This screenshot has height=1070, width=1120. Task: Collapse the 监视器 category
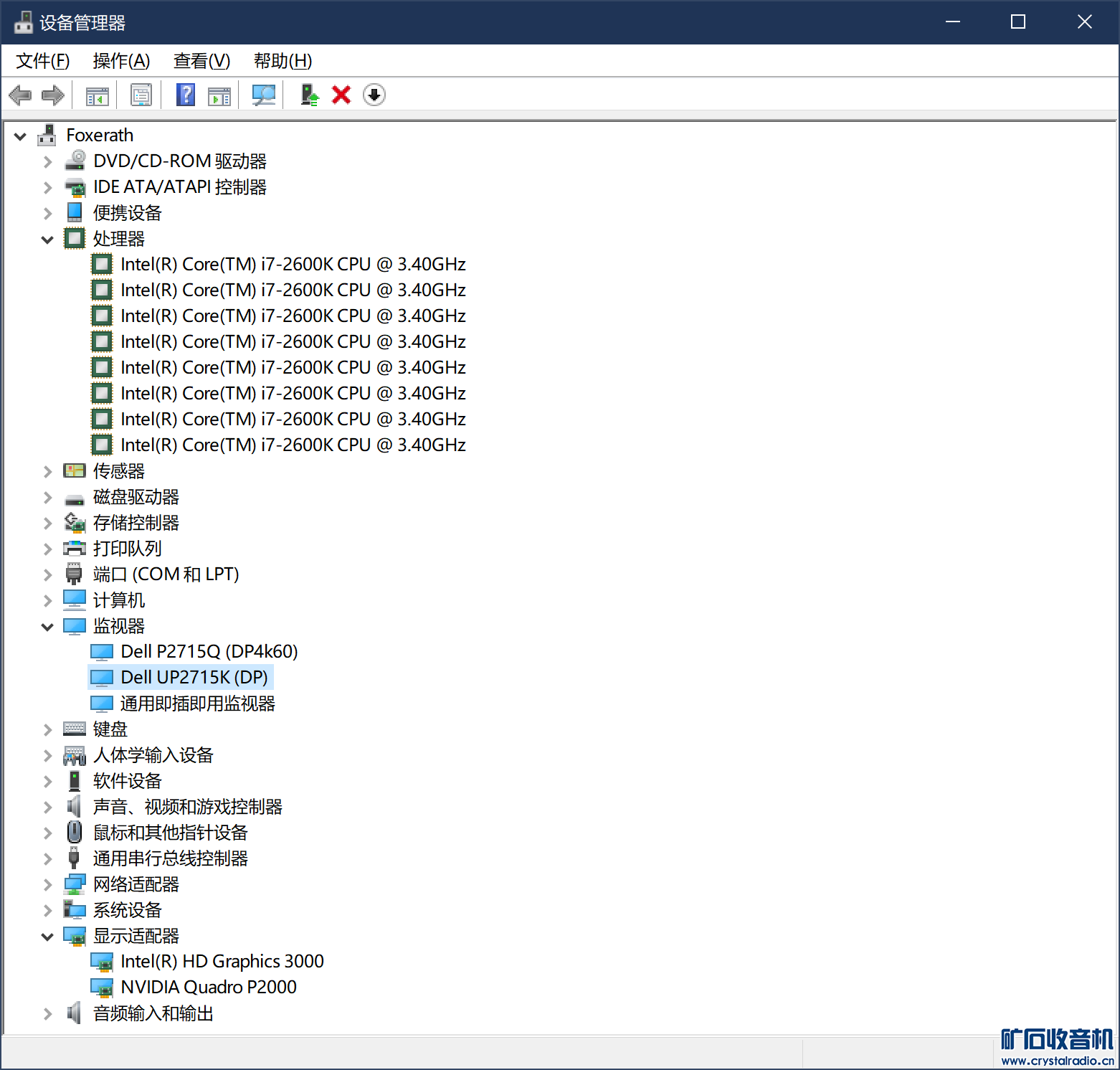47,626
